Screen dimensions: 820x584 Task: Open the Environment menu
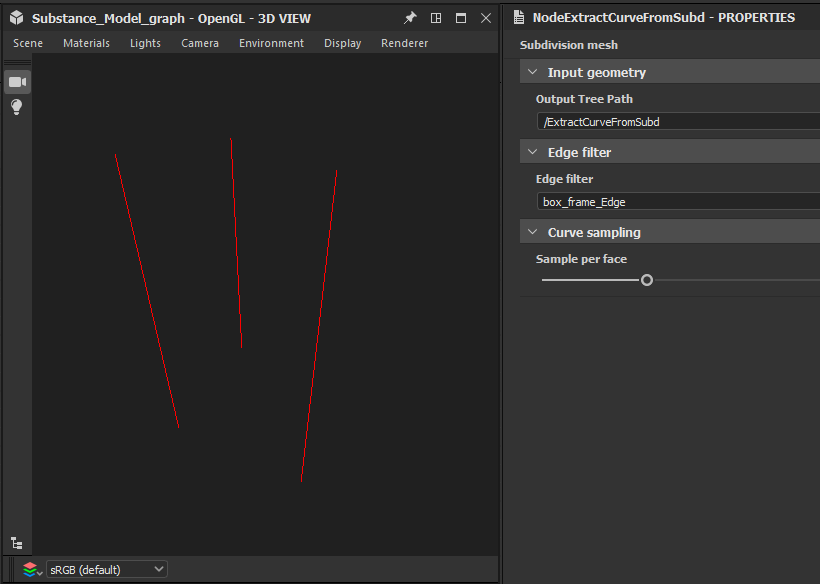[x=269, y=43]
